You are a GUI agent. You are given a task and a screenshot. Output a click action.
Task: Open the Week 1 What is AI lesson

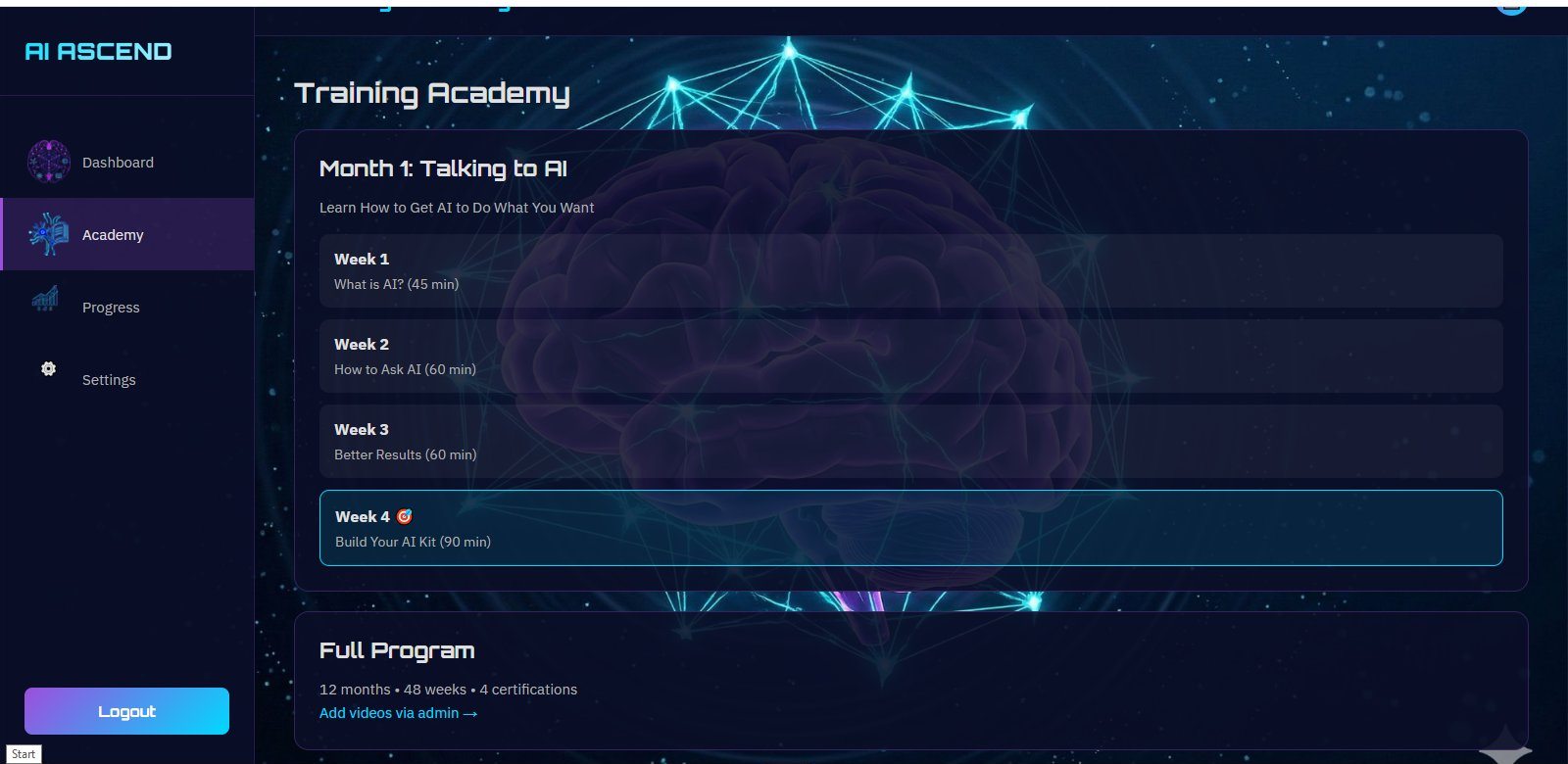coord(910,271)
